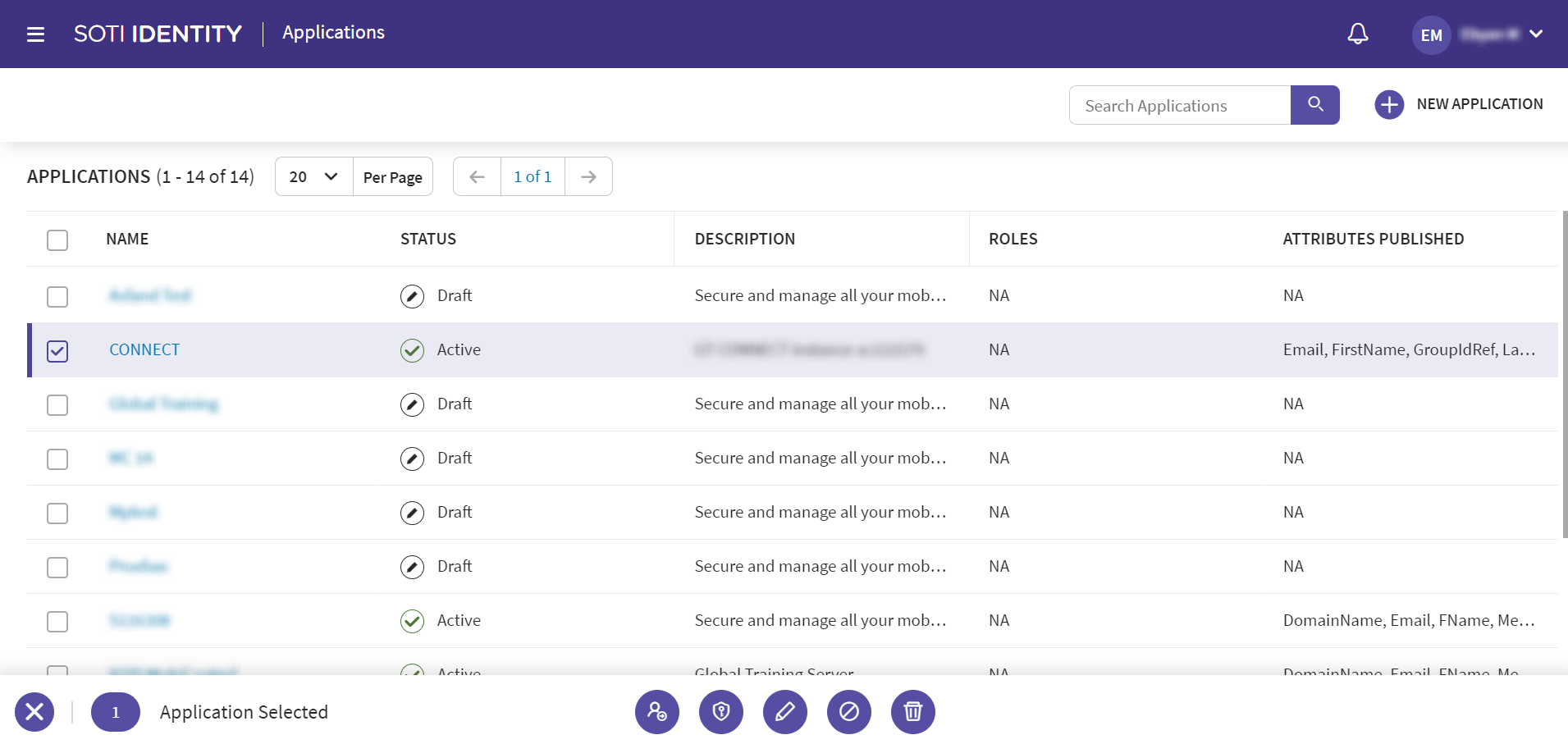Expand the user account dropdown chevron
Screen dimensions: 1568x744
click(1536, 34)
